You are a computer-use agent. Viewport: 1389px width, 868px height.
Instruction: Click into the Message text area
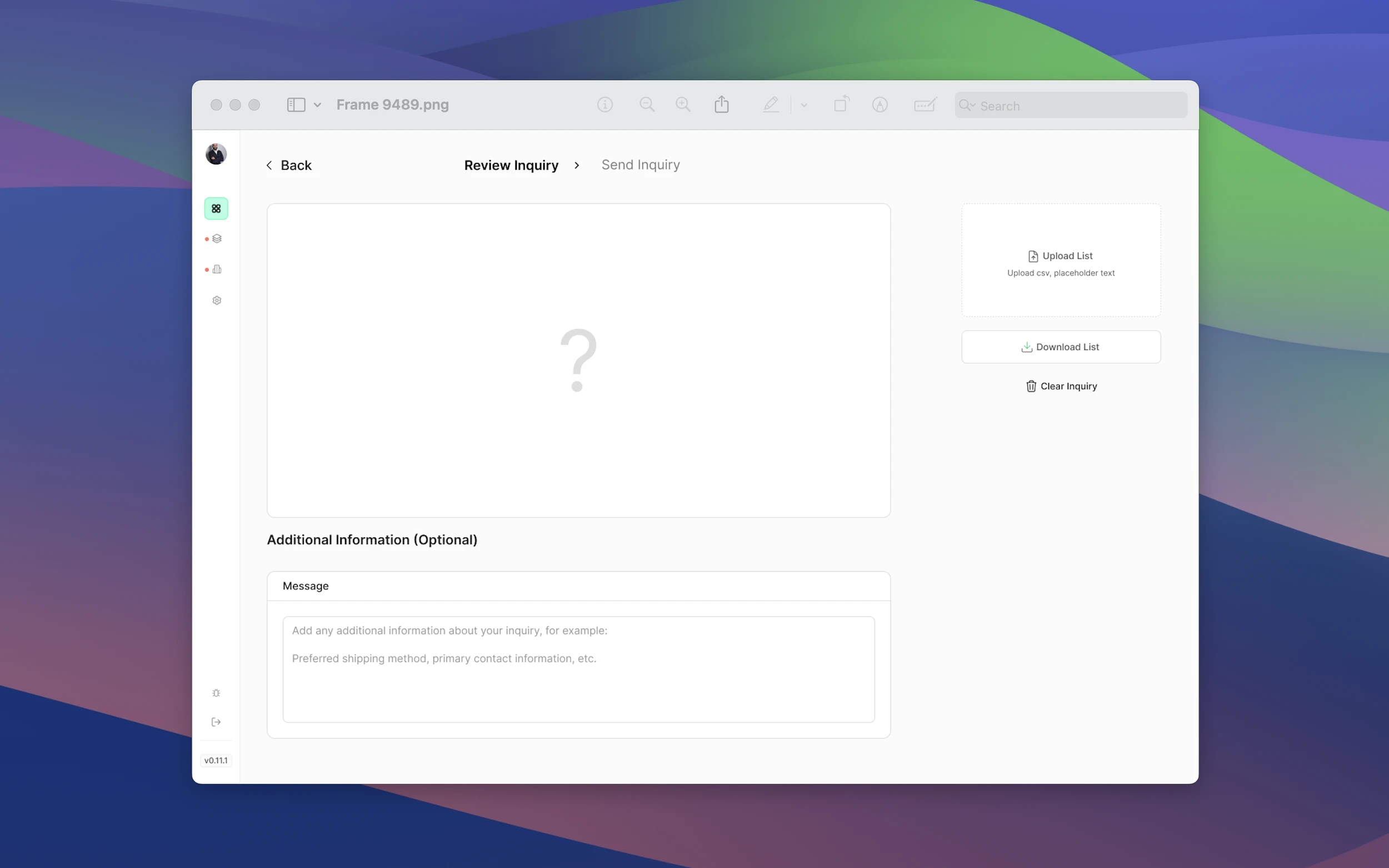pos(578,669)
